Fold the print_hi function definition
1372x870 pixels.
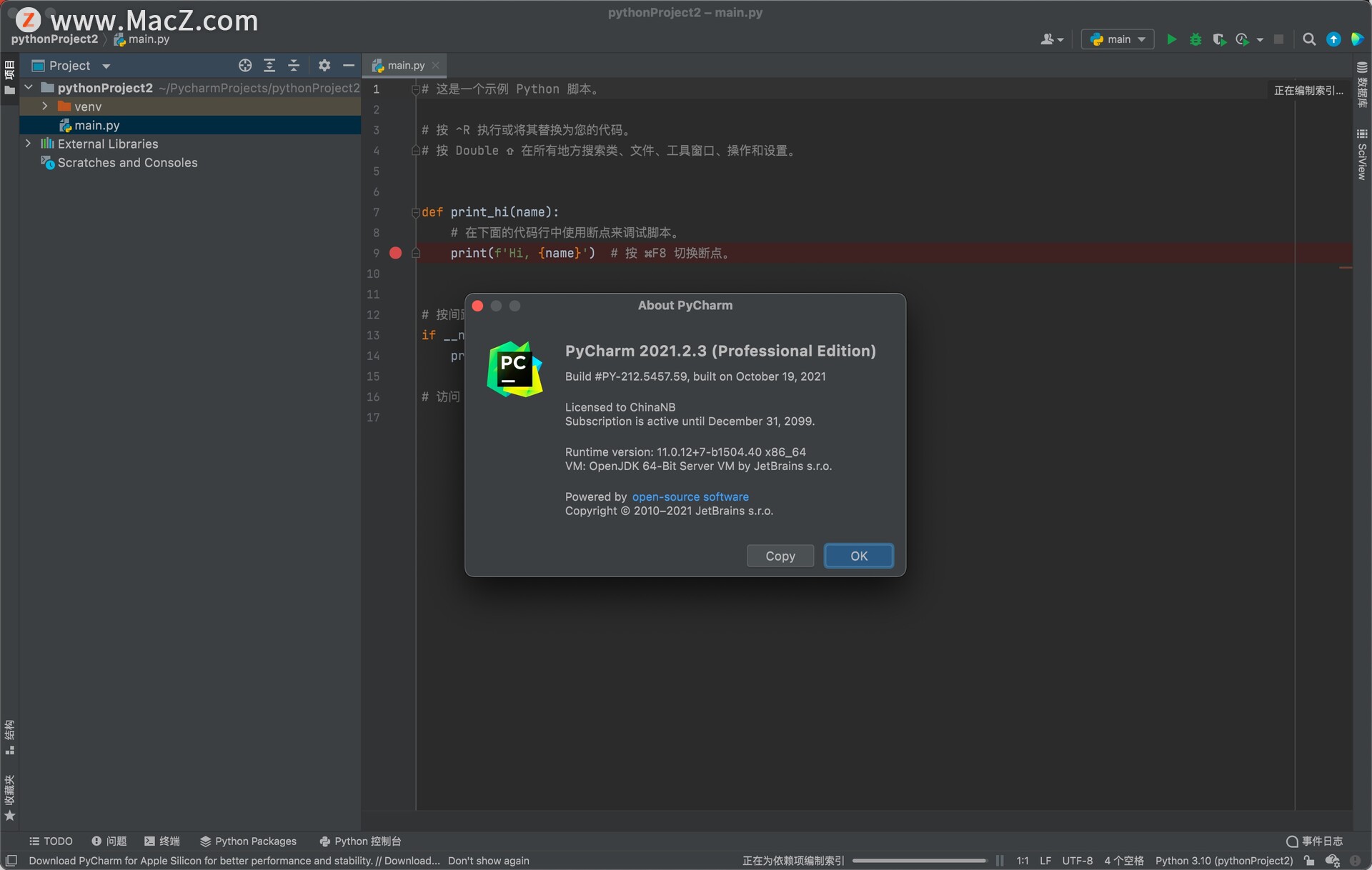click(415, 212)
